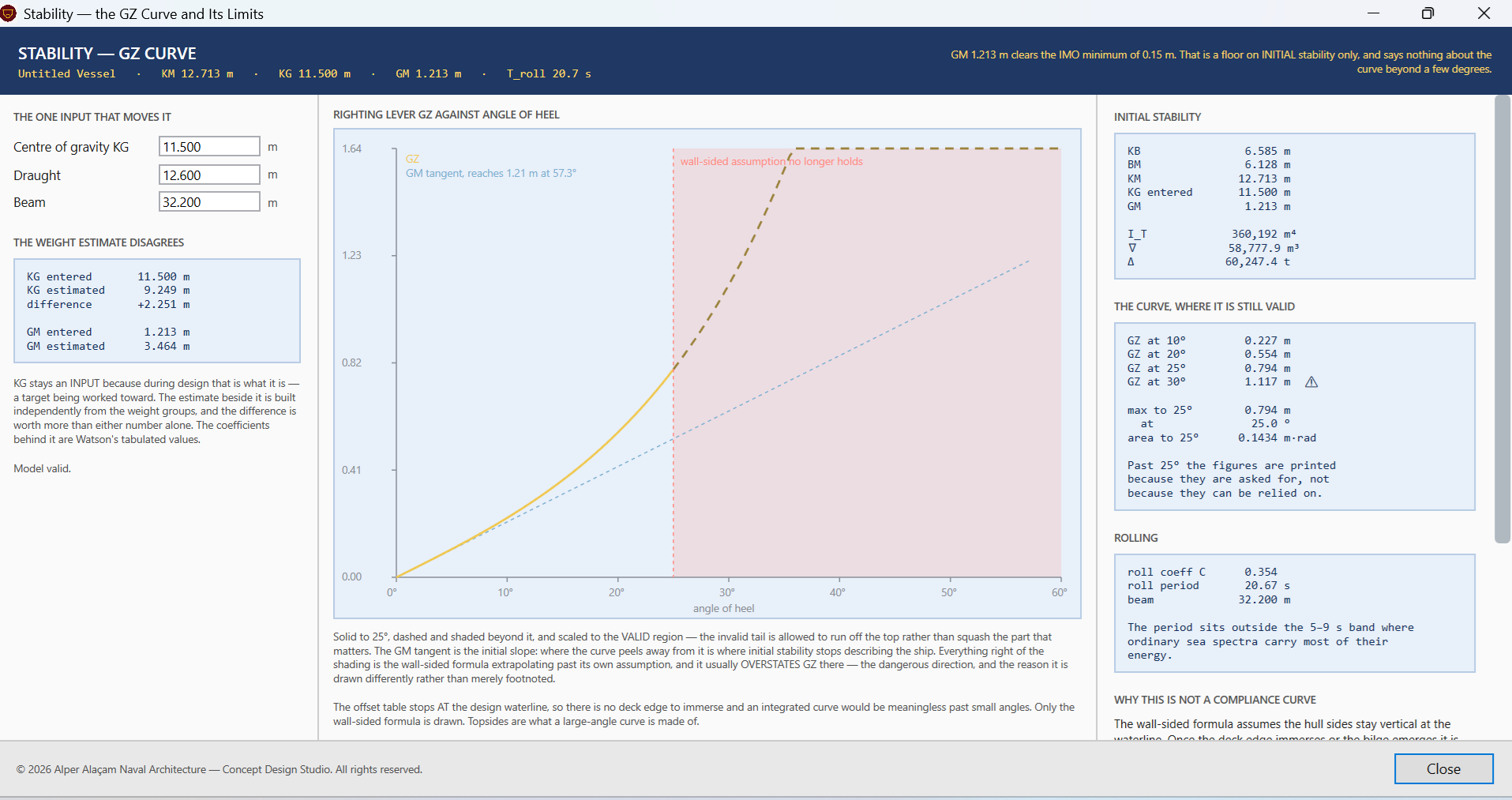This screenshot has width=1512, height=800.
Task: Click the Draught value field
Action: [x=209, y=175]
